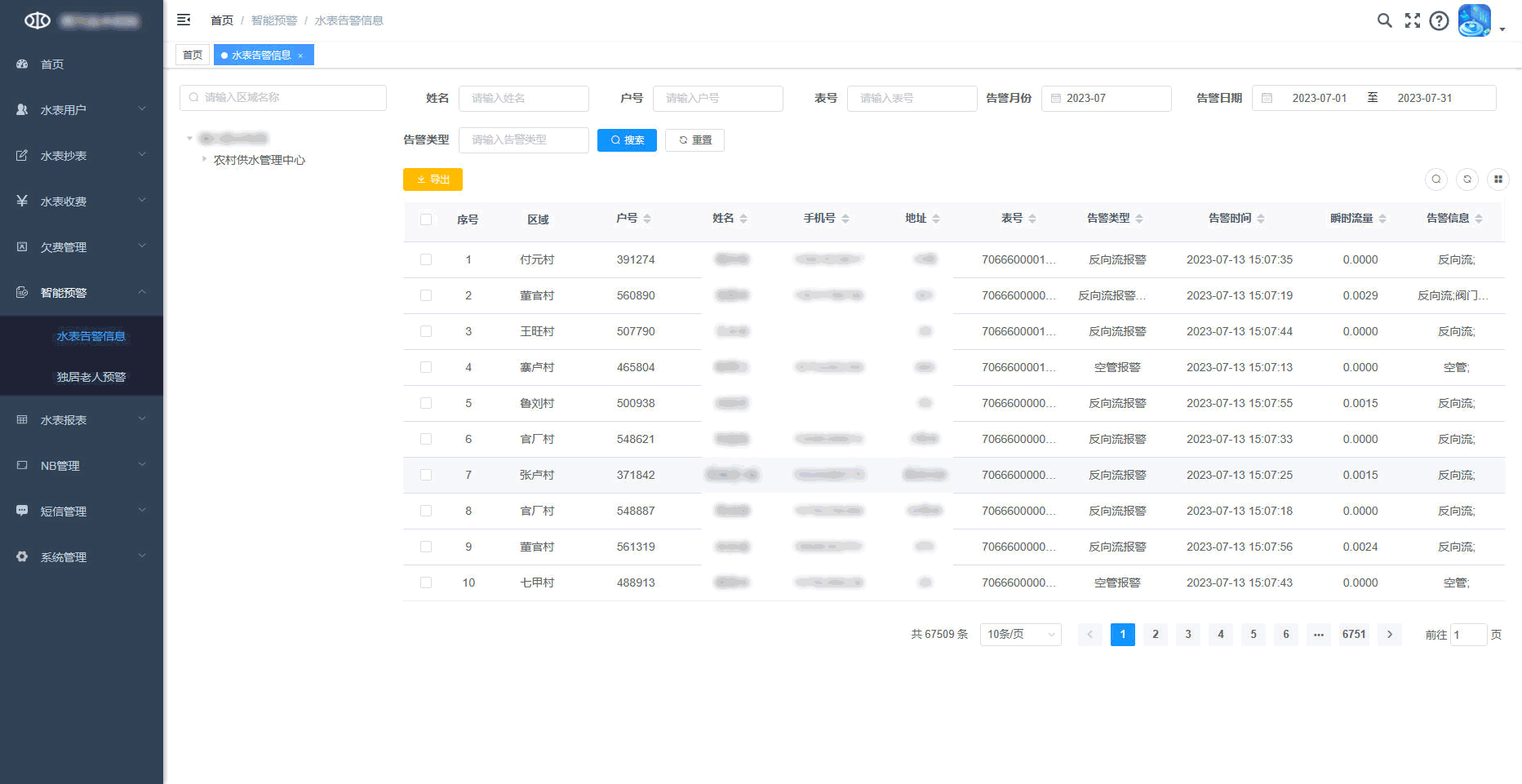
Task: Expand 农村供水管理中心 tree node
Action: click(204, 159)
